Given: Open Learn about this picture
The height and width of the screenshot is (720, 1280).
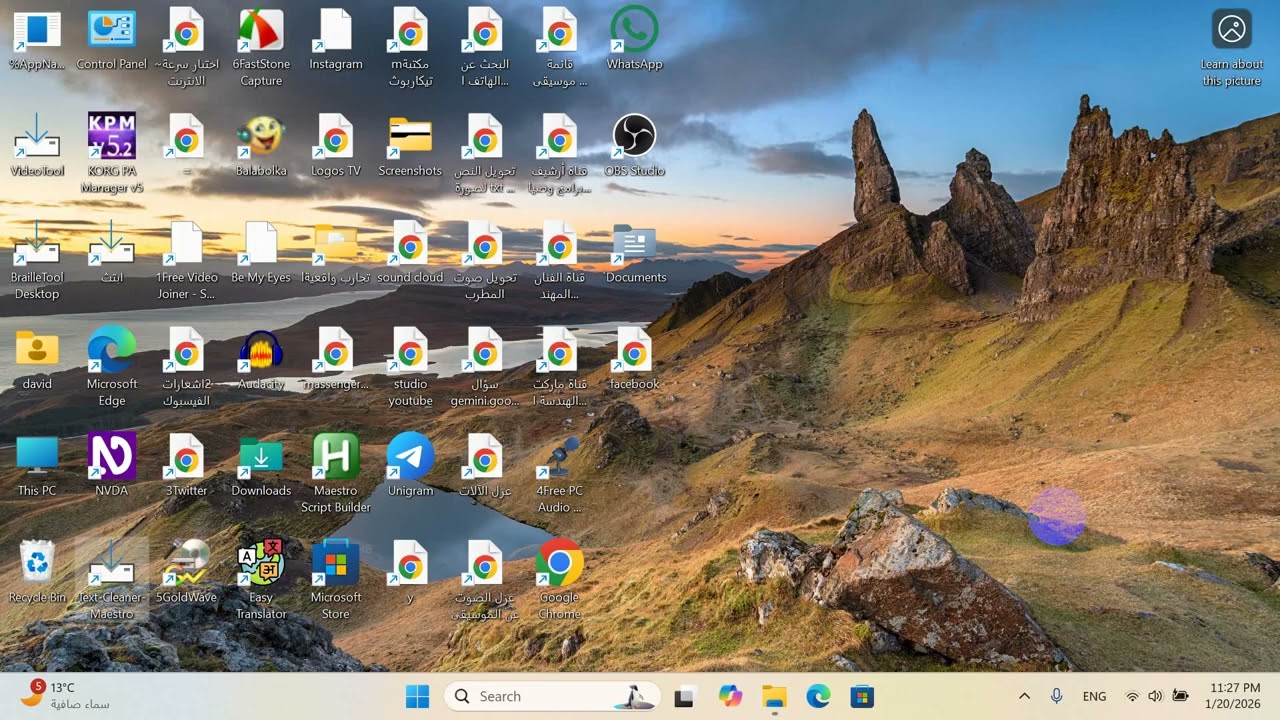Looking at the screenshot, I should [x=1232, y=48].
